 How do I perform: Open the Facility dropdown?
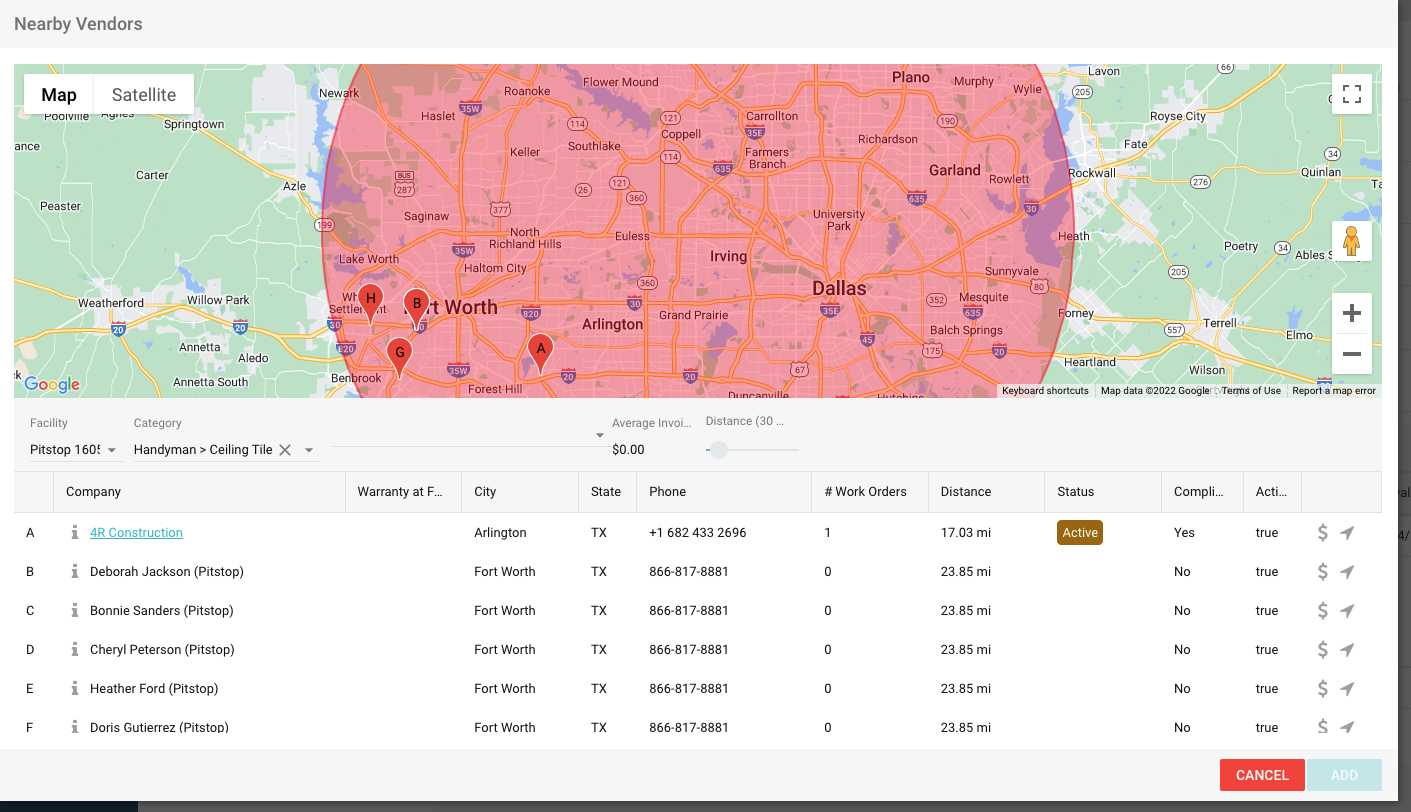pos(75,450)
